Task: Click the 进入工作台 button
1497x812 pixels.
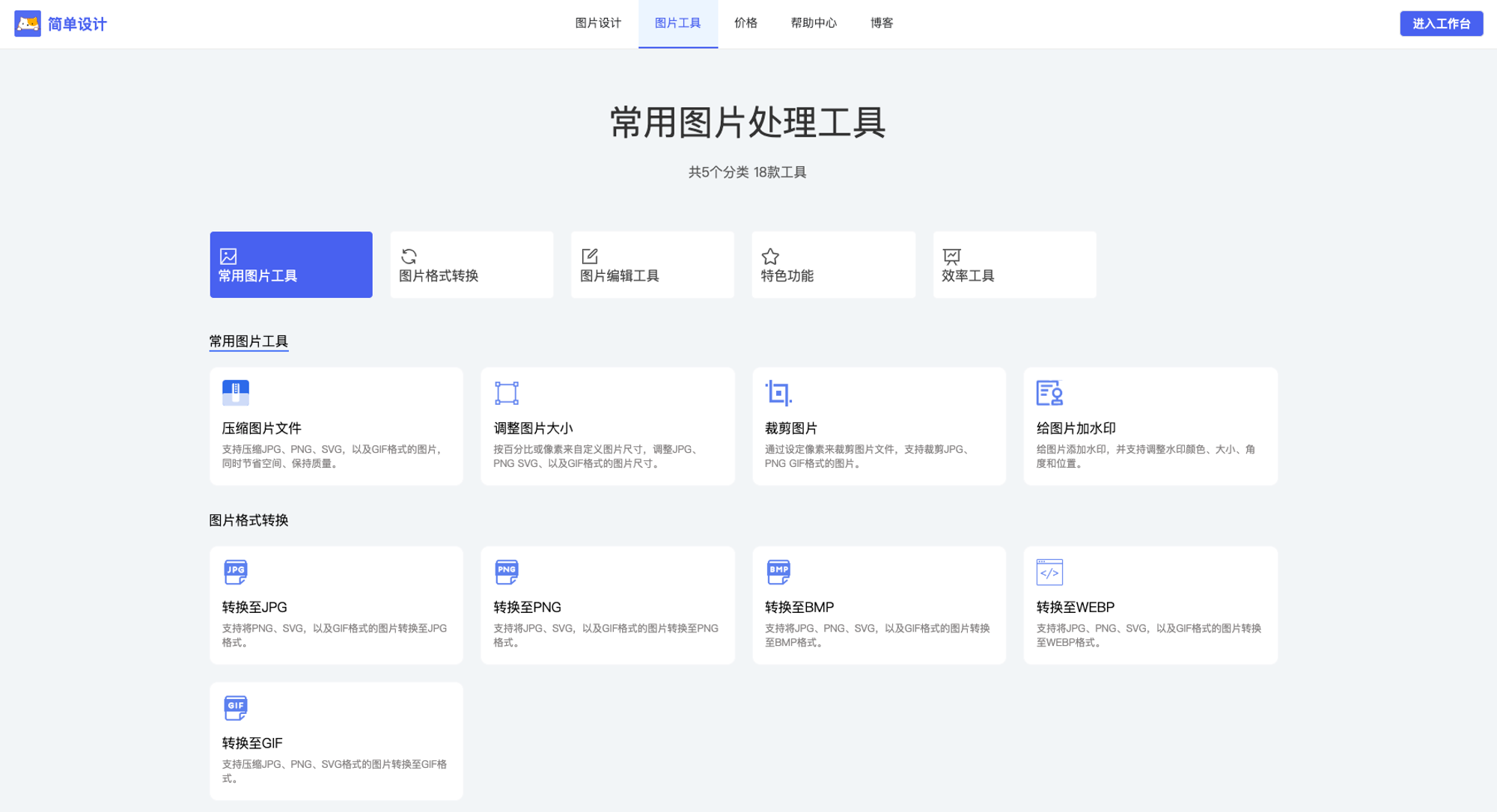Action: (1441, 24)
